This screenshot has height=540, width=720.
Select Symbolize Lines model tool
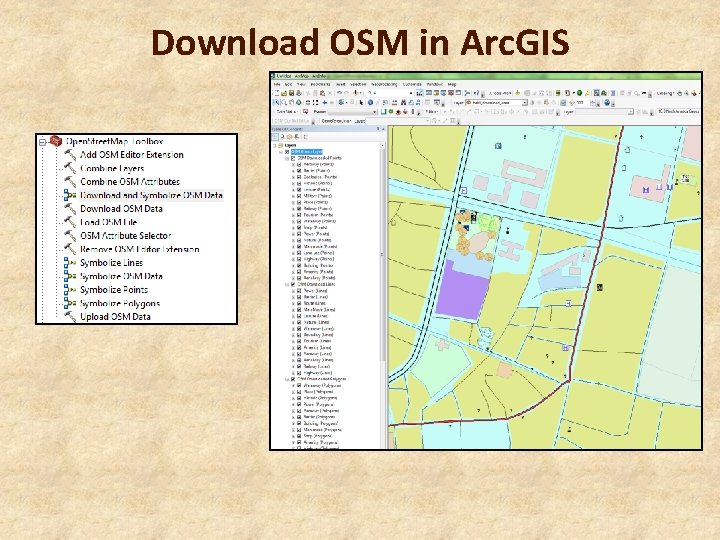pyautogui.click(x=112, y=263)
